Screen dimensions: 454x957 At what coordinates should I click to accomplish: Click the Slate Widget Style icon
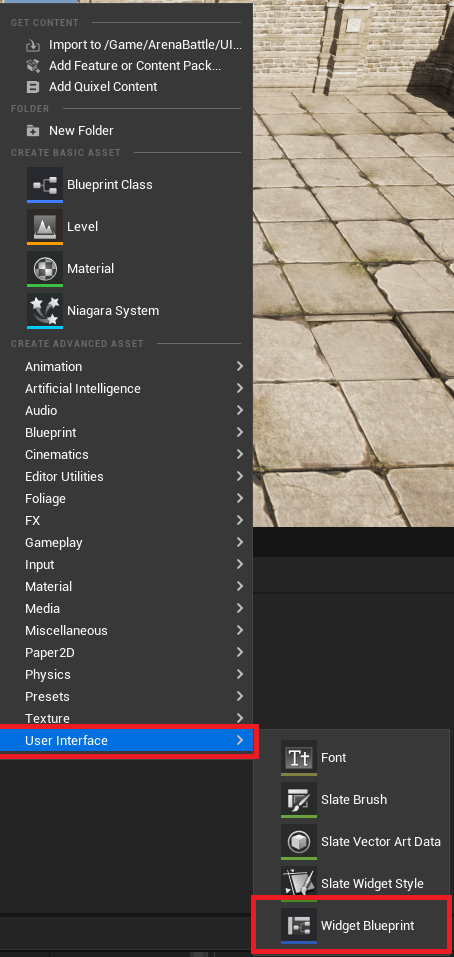(x=299, y=884)
